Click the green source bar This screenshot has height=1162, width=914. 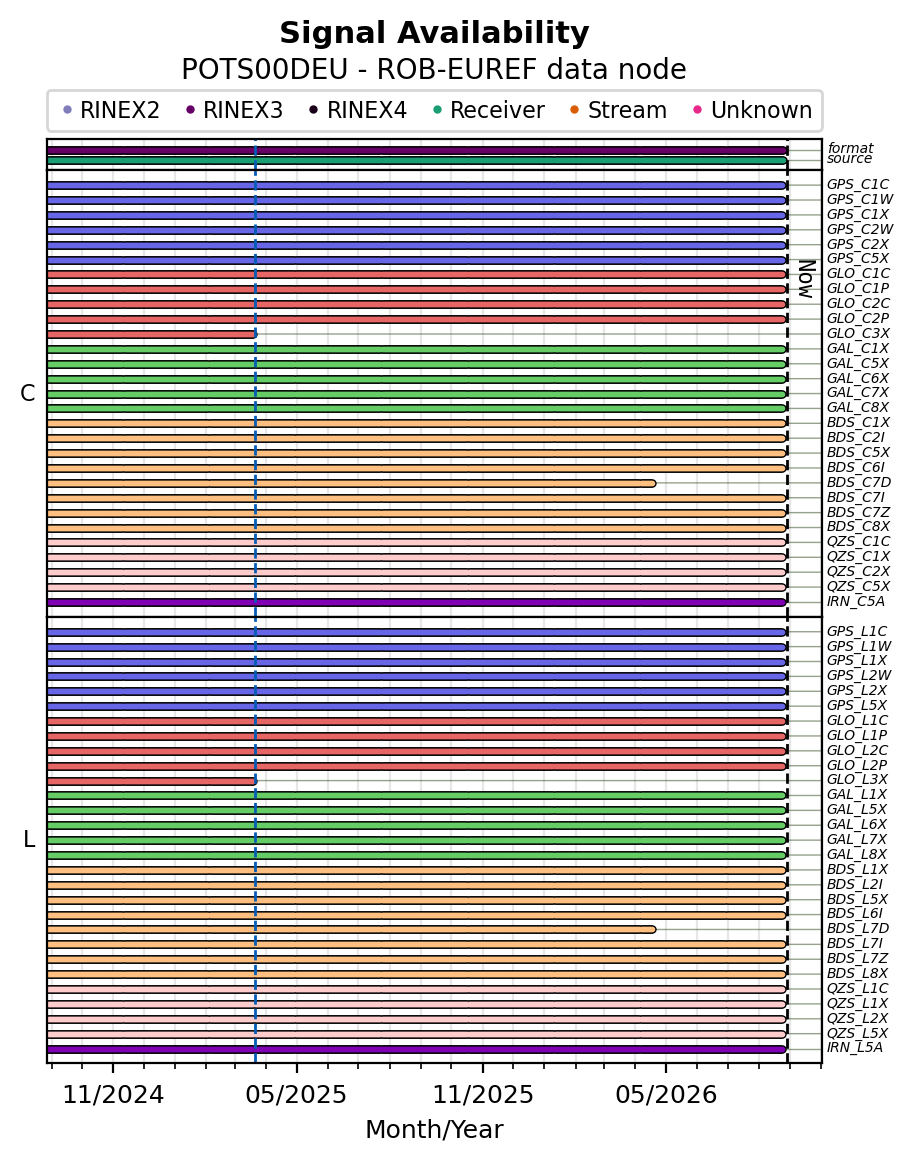(x=417, y=160)
